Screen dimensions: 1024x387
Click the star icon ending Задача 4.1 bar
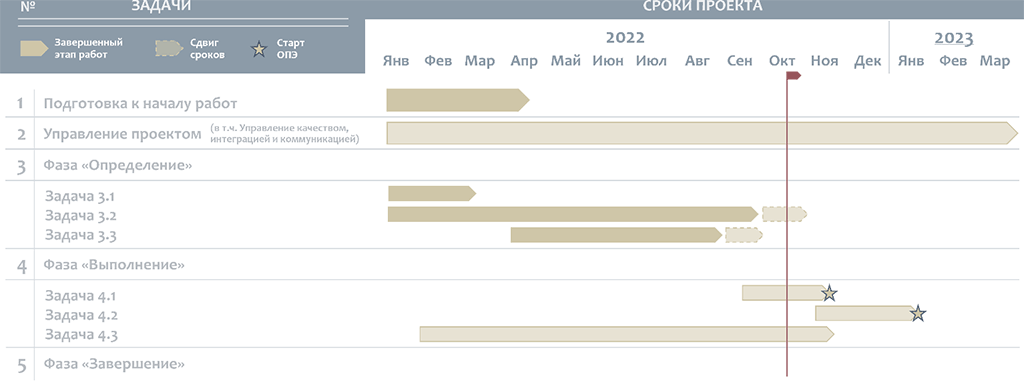[829, 293]
